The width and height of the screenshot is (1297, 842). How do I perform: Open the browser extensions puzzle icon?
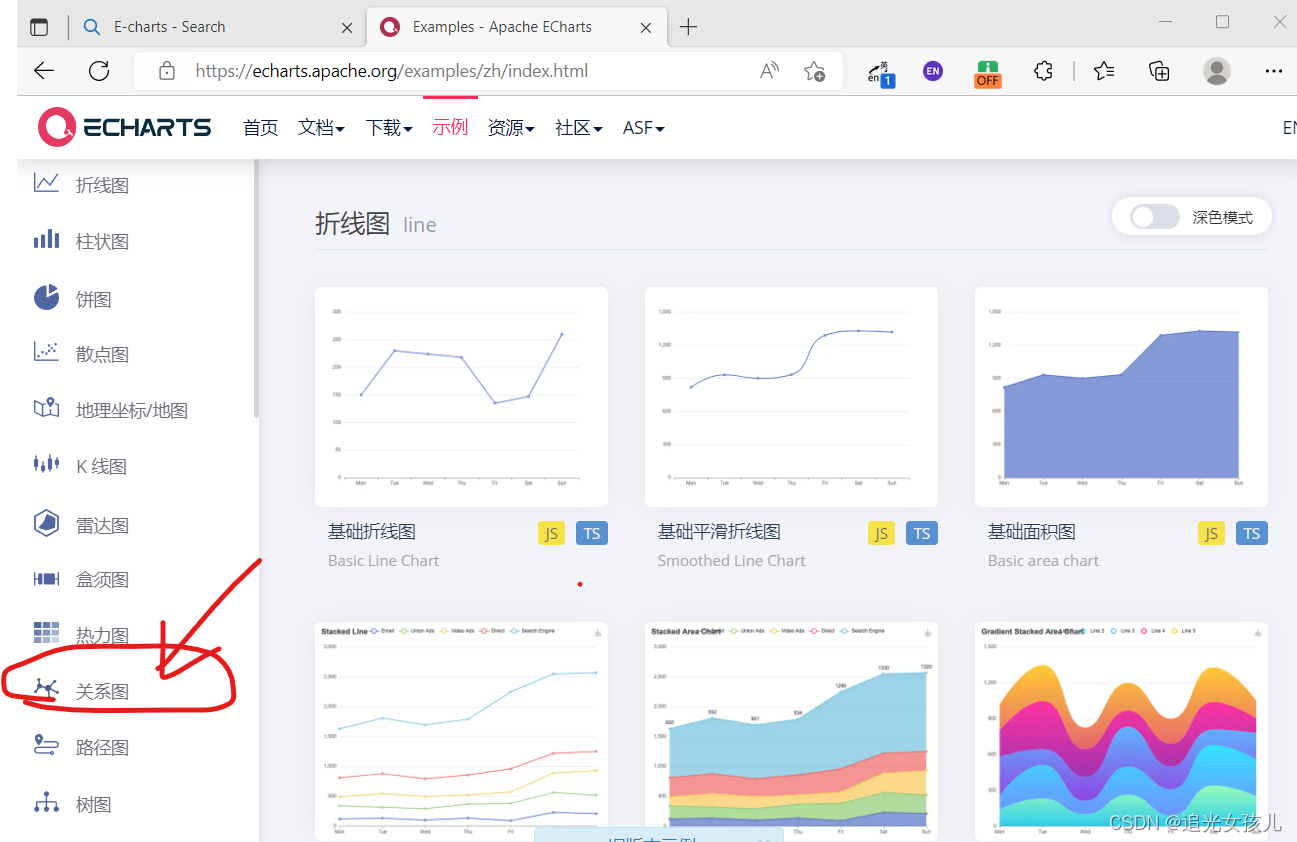tap(1043, 71)
